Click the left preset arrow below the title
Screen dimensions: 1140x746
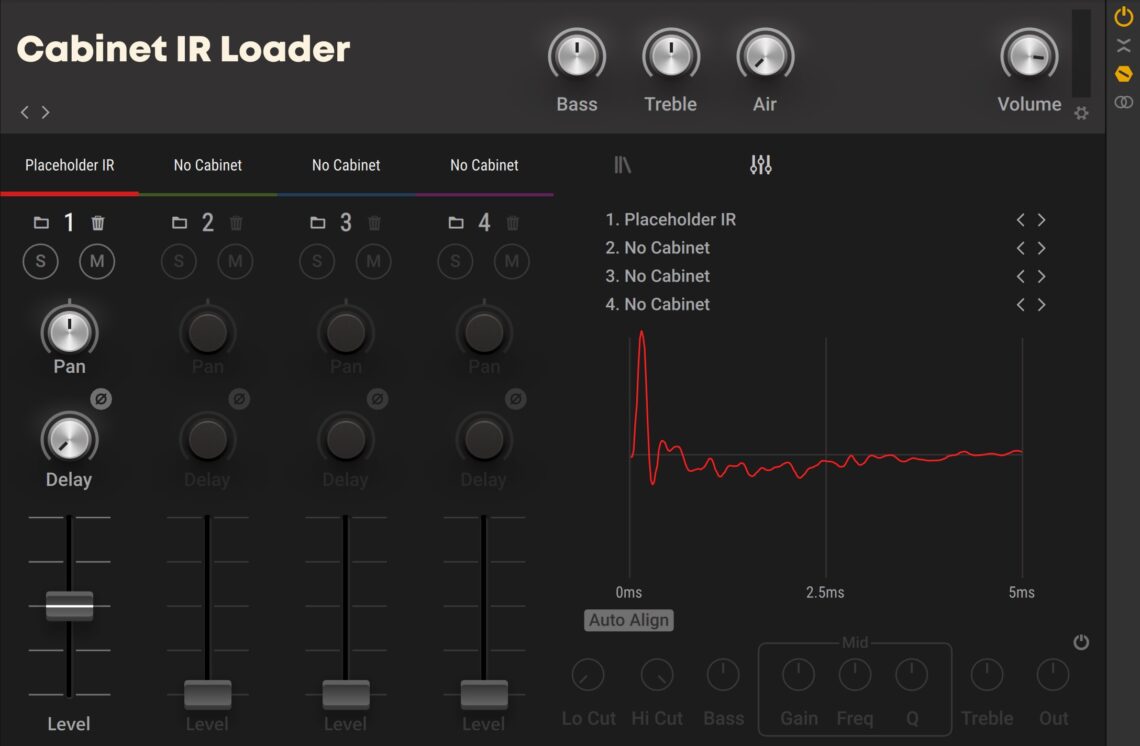pos(23,112)
